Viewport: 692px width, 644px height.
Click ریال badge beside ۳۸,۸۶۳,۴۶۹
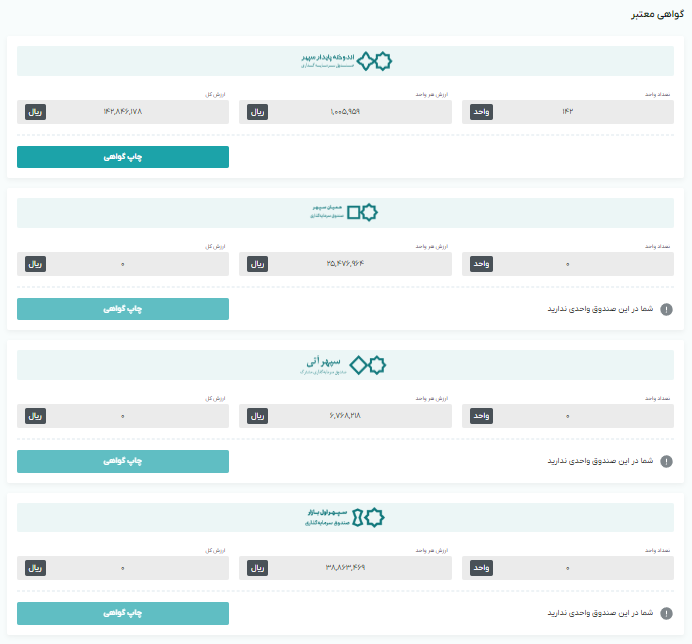(257, 568)
